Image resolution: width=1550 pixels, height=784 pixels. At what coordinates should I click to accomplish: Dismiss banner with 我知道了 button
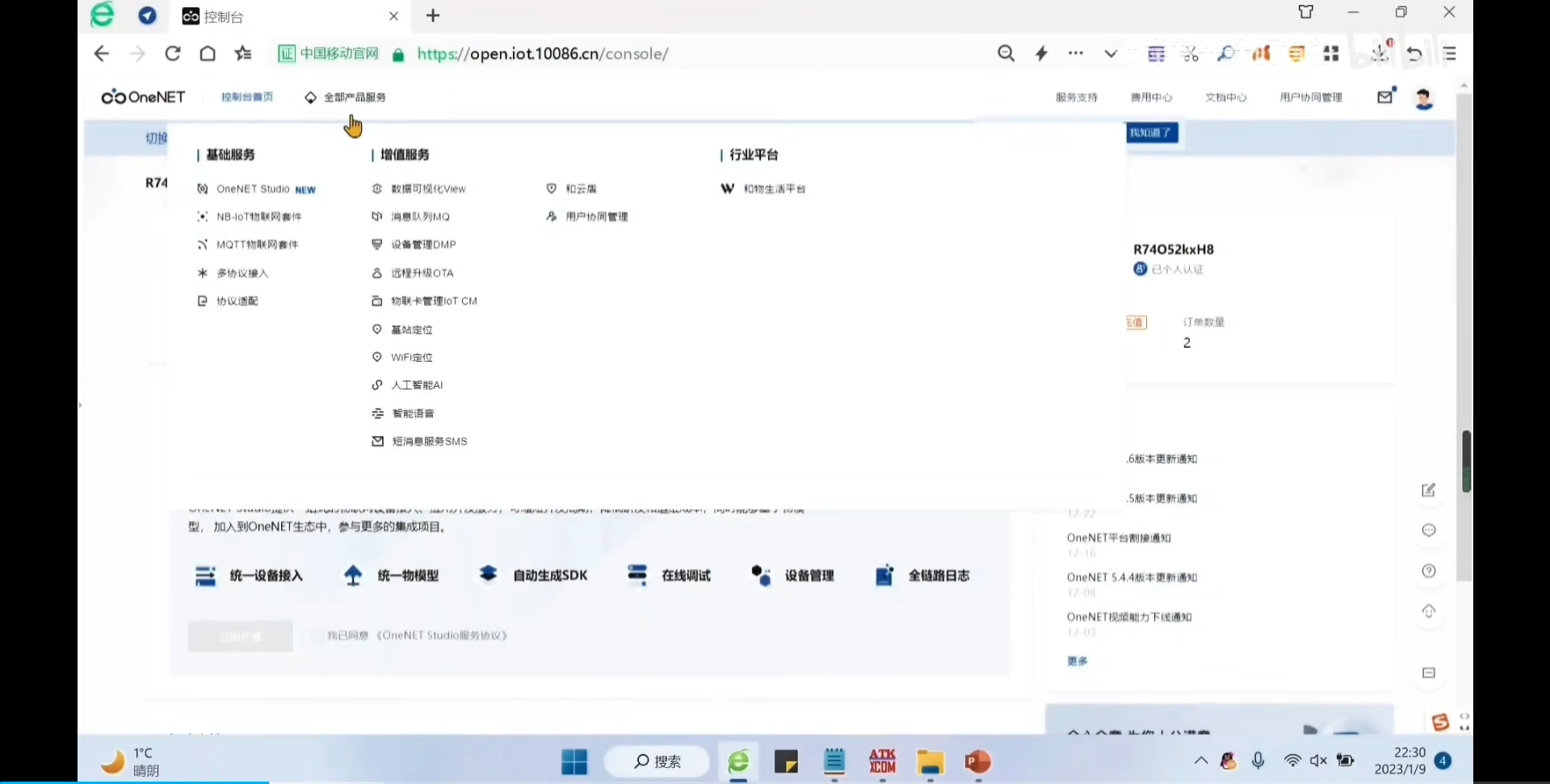click(1152, 132)
